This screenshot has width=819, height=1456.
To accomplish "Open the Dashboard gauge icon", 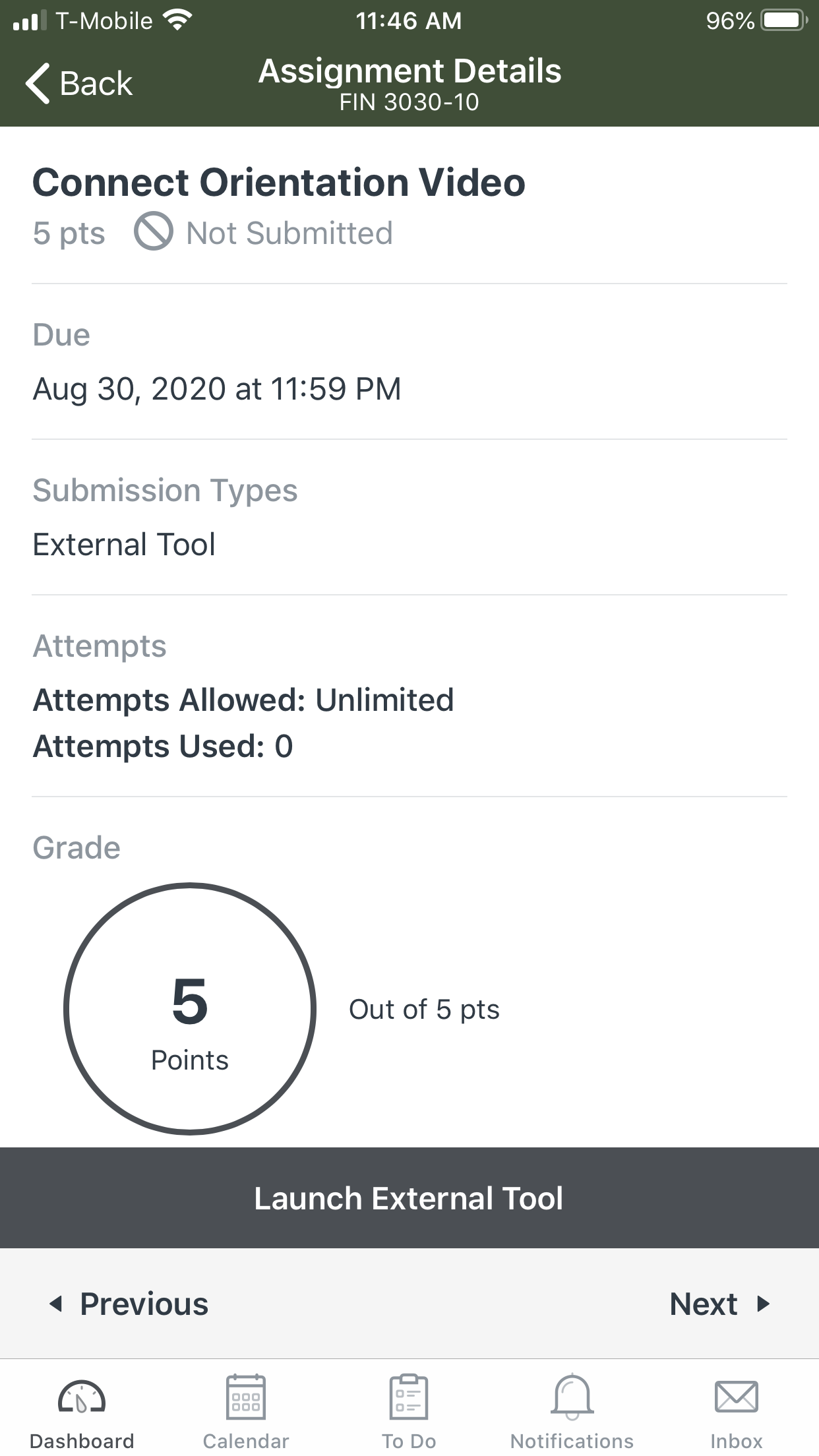I will pos(82,1397).
